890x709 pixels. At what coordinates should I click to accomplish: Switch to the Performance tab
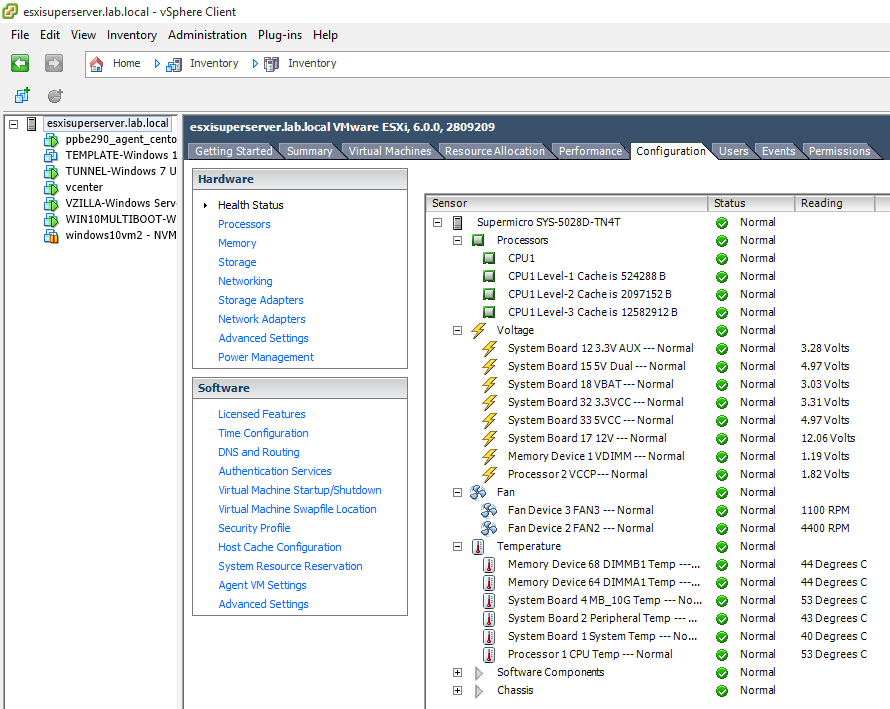590,151
